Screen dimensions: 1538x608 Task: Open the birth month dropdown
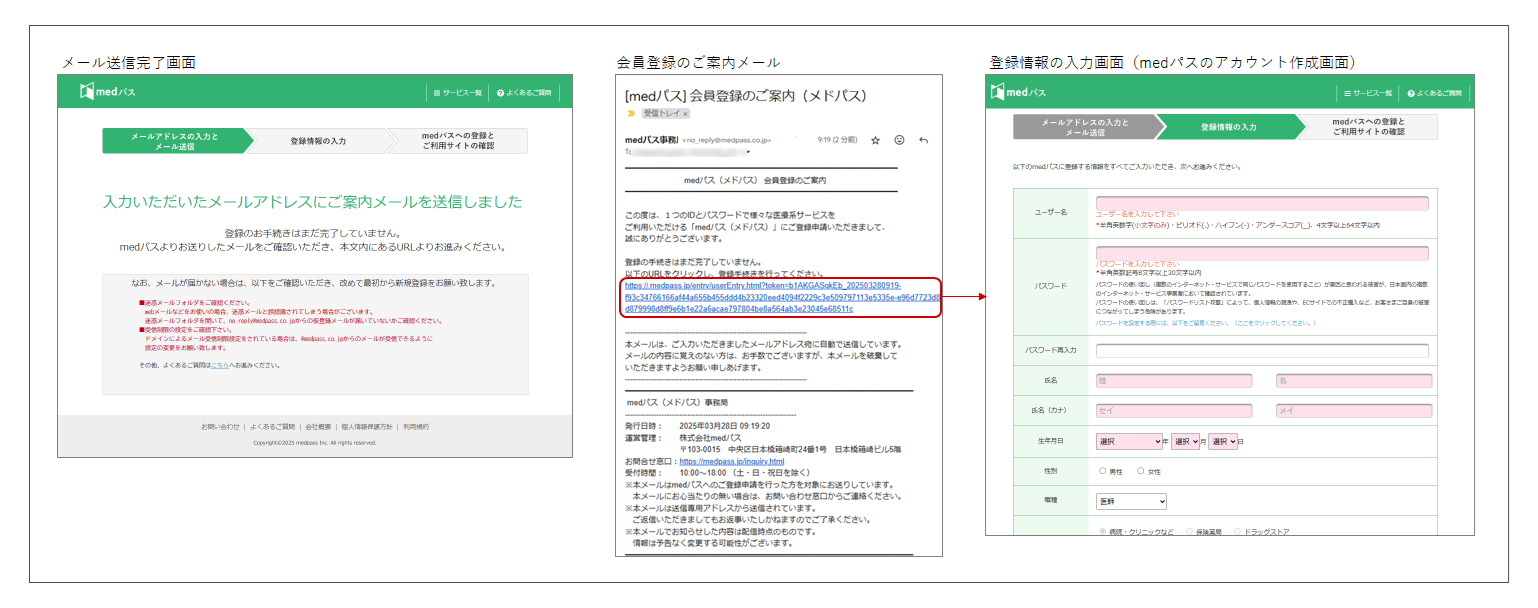tap(1186, 441)
